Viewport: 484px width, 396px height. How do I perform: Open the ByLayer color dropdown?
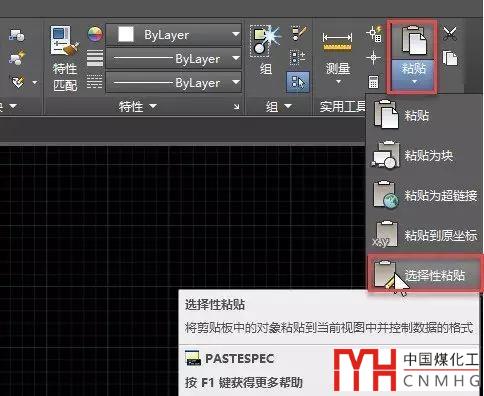coord(174,35)
